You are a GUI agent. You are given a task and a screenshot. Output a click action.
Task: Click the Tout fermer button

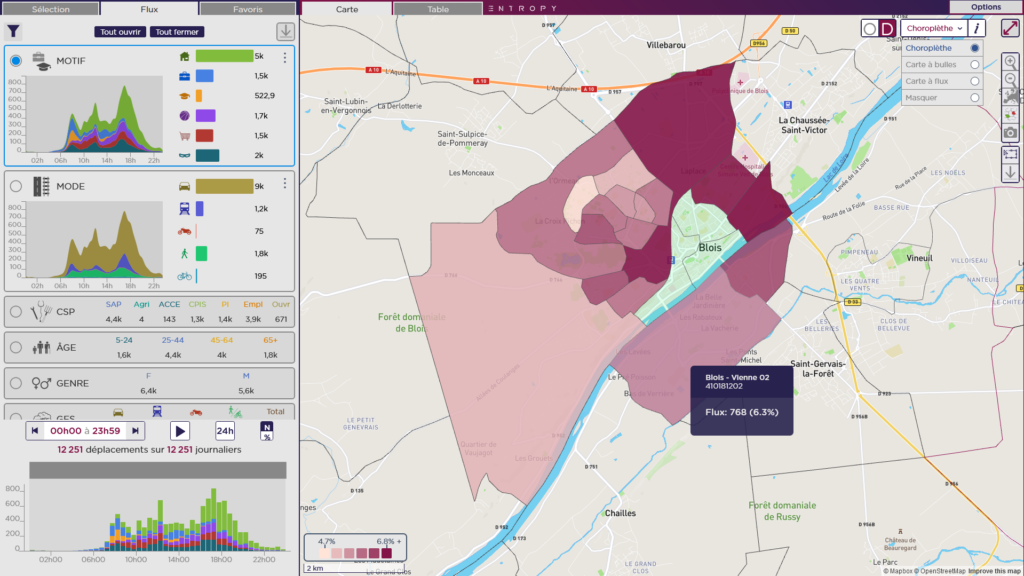177,31
